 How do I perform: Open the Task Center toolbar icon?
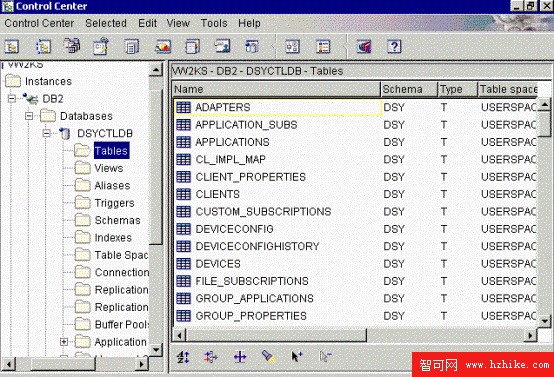coord(131,47)
